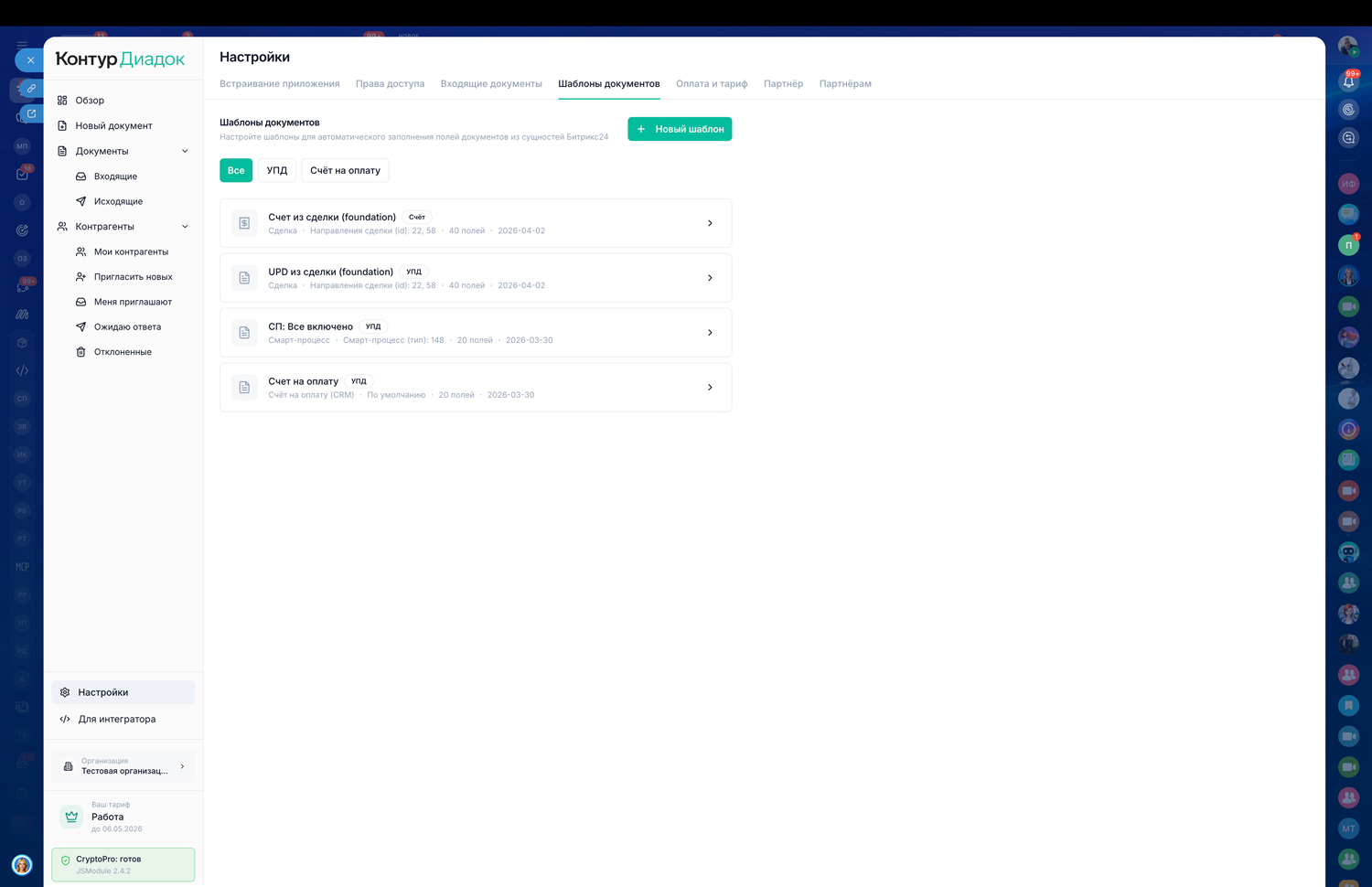This screenshot has width=1372, height=887.
Task: Open the Счет на оплату template row chevron
Action: (710, 388)
